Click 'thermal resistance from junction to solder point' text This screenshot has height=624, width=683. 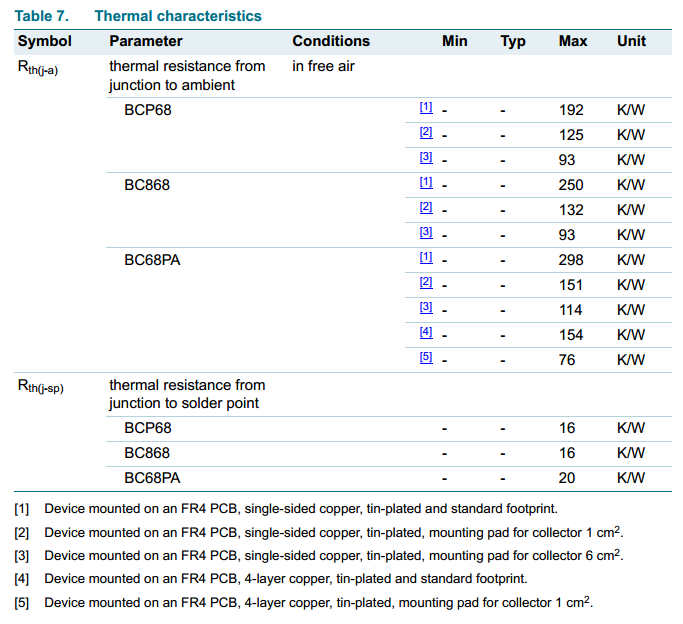point(187,394)
